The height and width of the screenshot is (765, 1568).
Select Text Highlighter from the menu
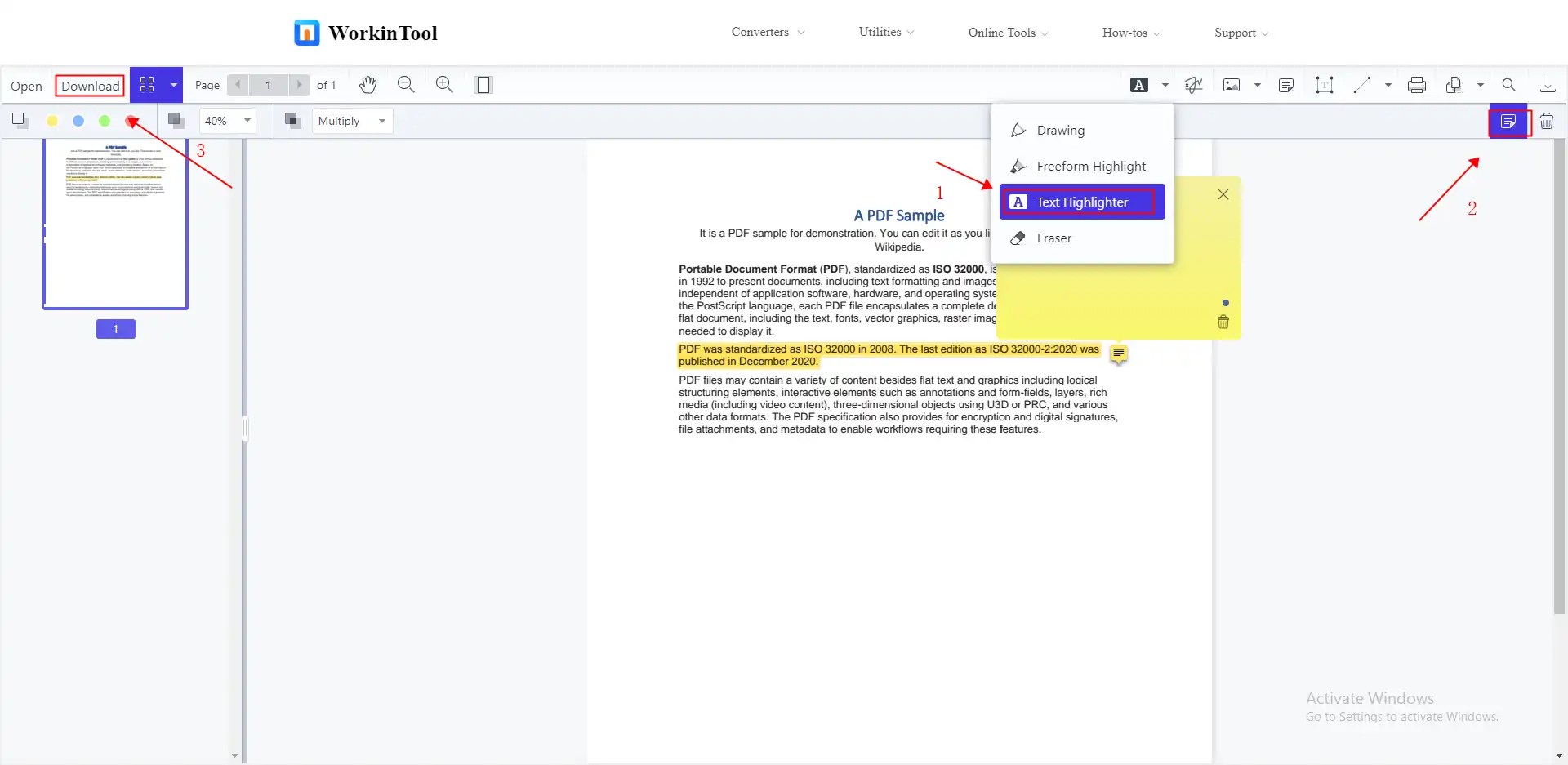coord(1081,202)
